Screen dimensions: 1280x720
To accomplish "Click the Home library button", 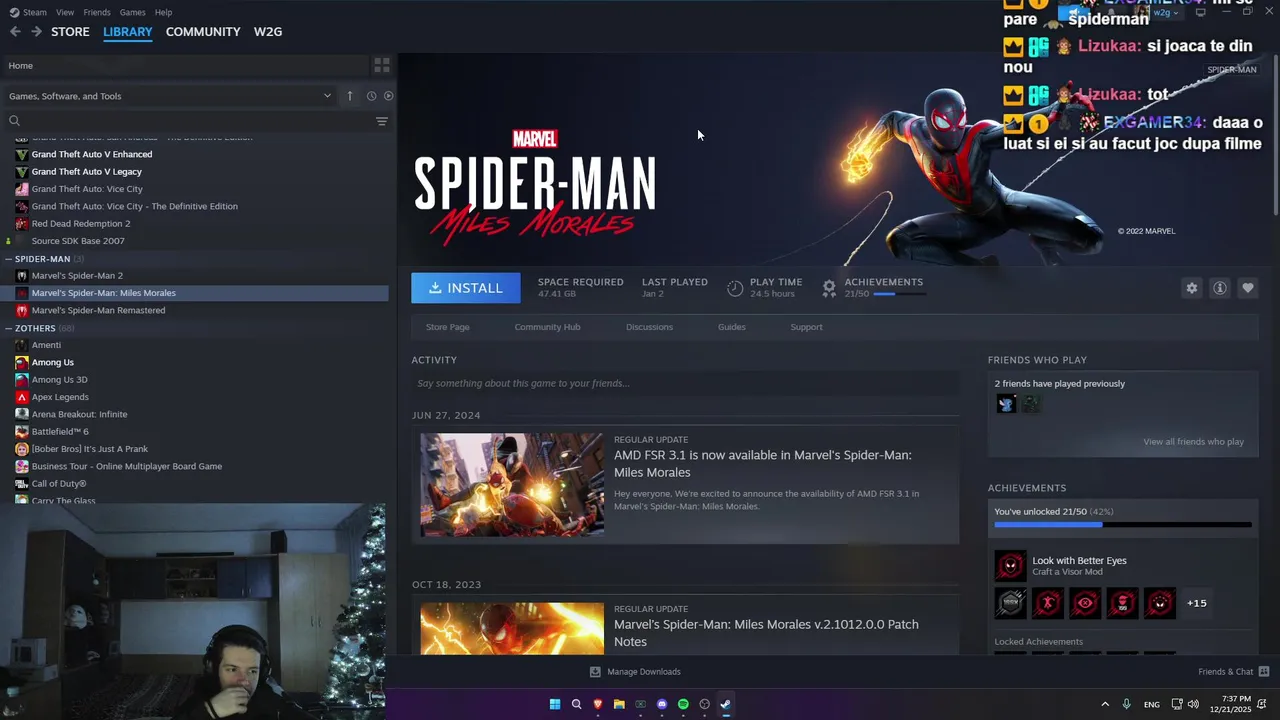I will tap(185, 65).
